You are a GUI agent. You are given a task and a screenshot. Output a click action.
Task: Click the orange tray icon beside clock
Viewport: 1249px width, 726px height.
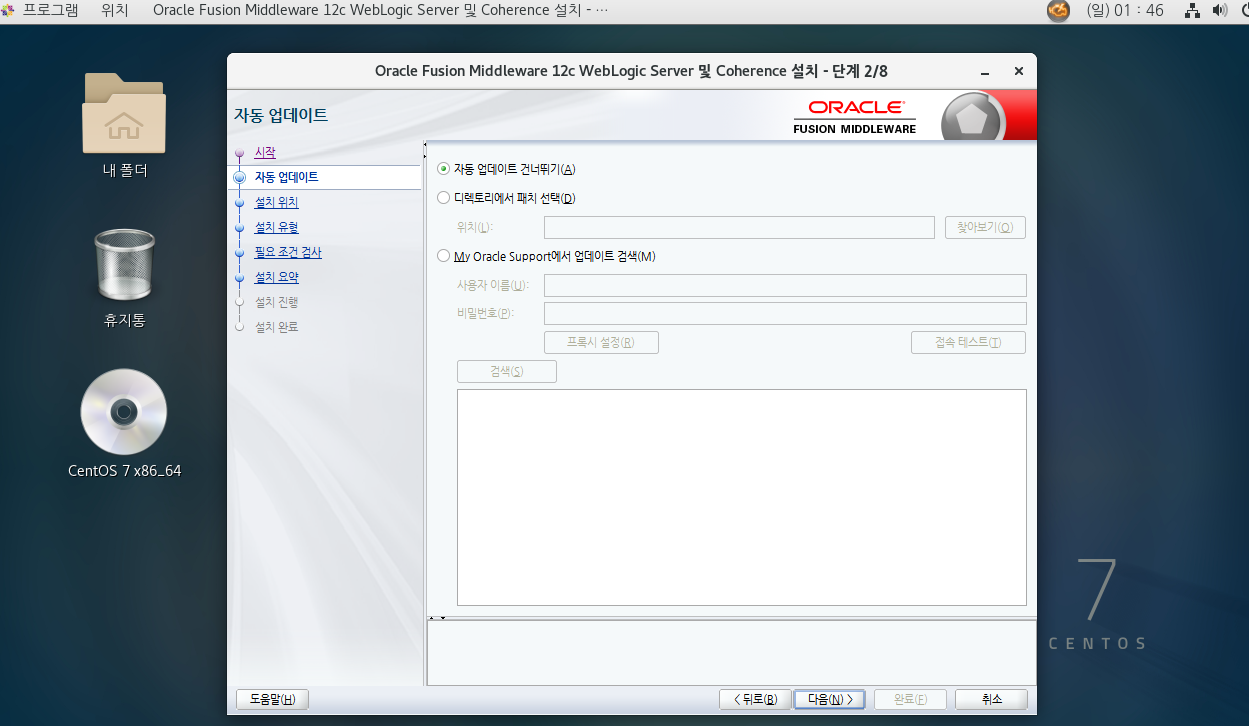pos(1058,11)
